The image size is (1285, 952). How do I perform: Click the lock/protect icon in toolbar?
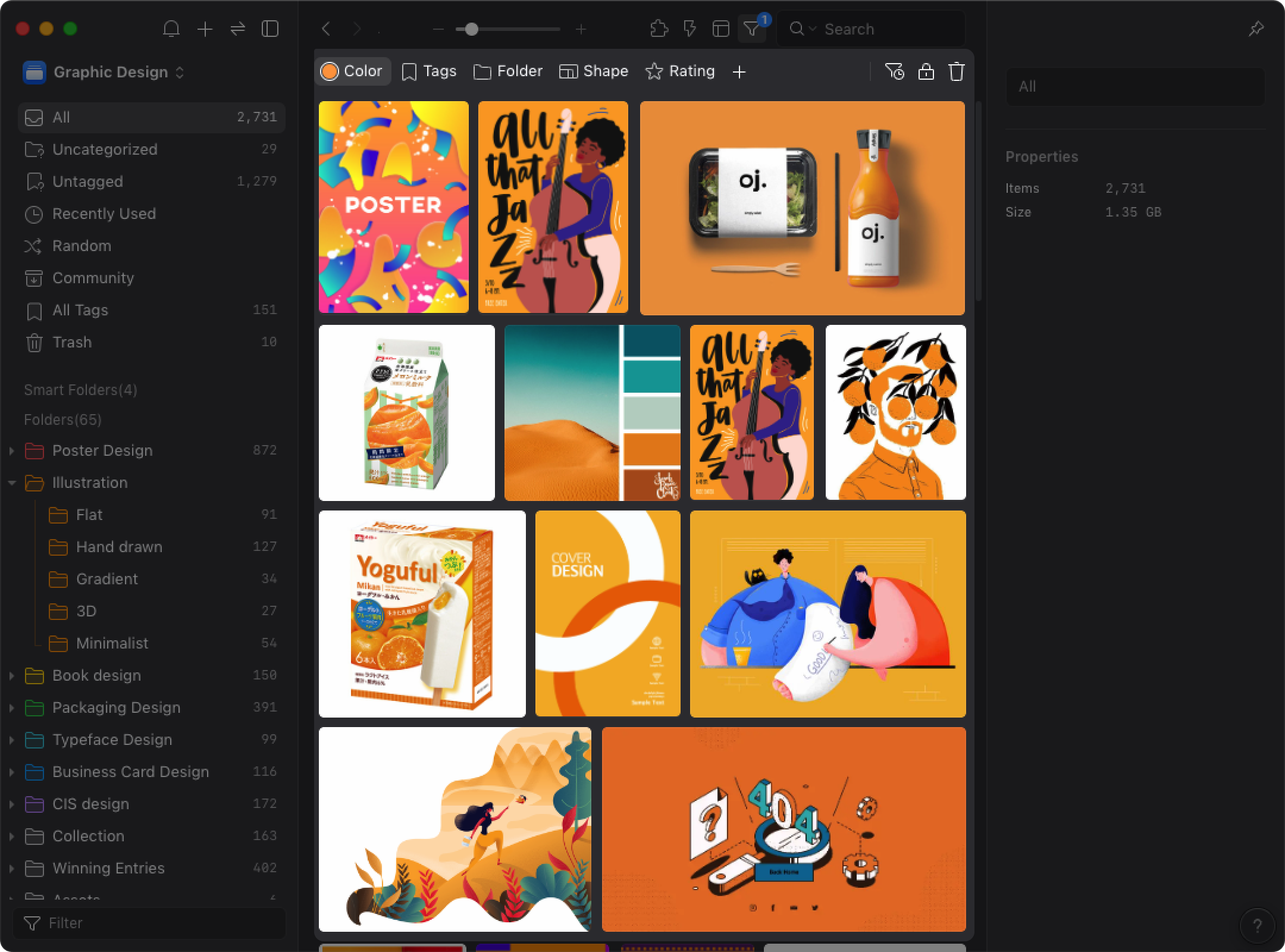[x=924, y=71]
